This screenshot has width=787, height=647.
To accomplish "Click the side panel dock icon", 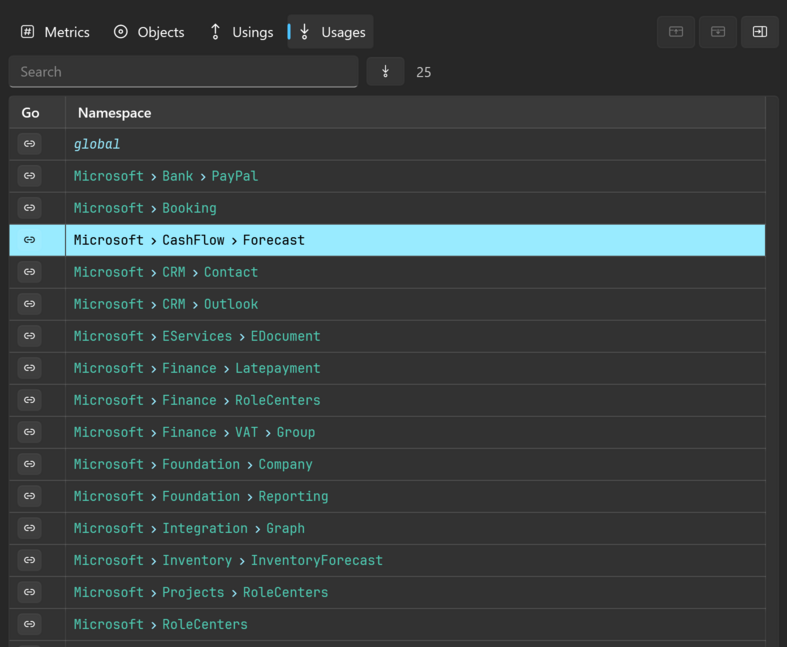I will tap(760, 32).
